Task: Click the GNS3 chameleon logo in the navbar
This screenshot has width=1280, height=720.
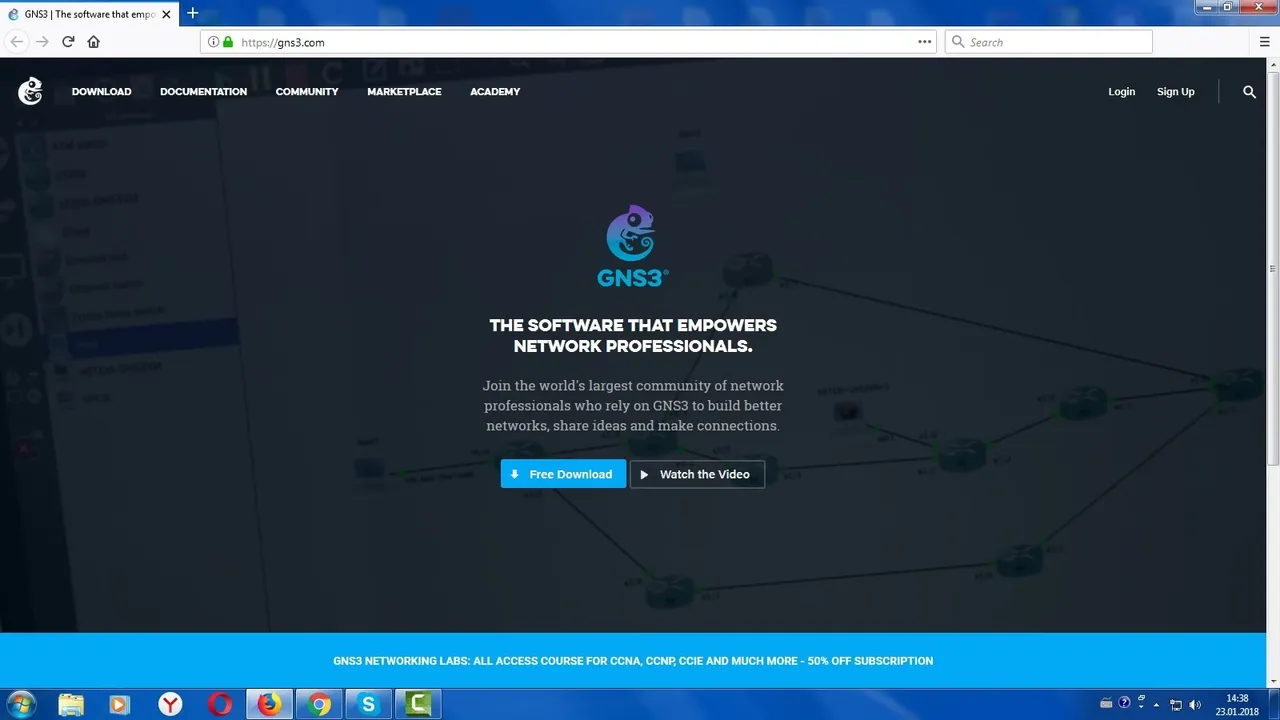Action: pyautogui.click(x=30, y=91)
